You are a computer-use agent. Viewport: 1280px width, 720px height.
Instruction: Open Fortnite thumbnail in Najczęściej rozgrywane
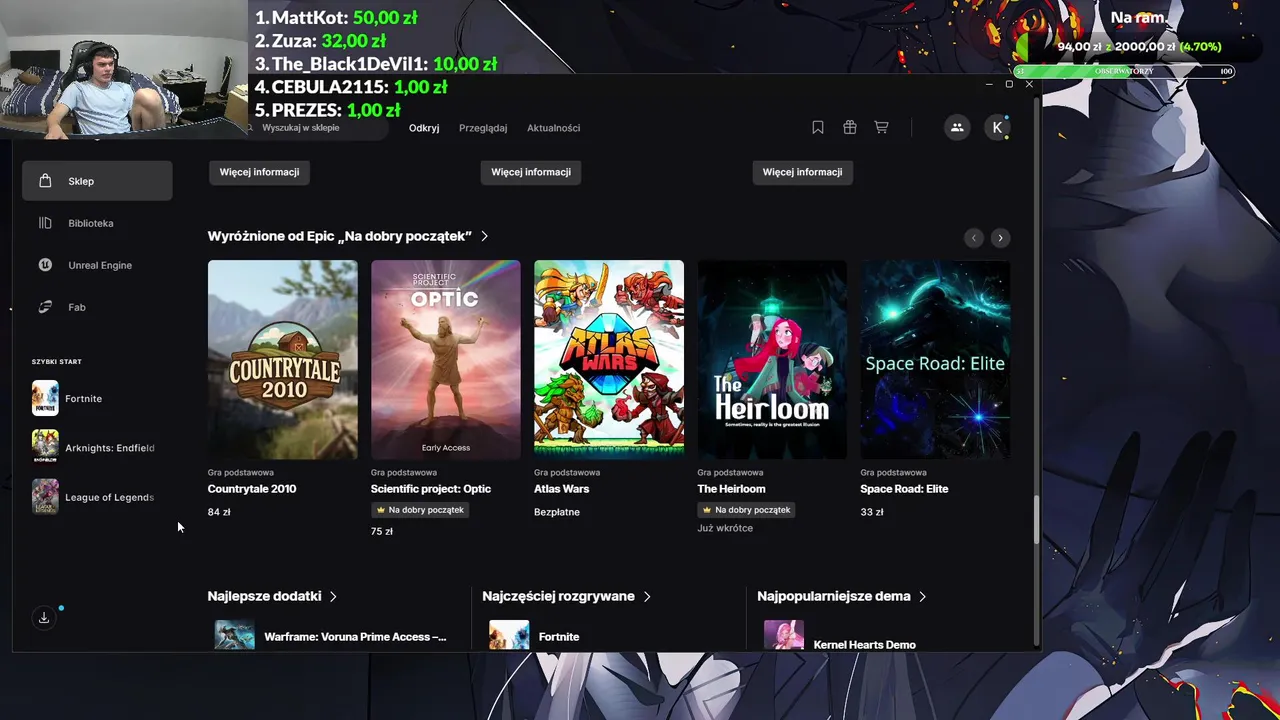click(x=509, y=635)
